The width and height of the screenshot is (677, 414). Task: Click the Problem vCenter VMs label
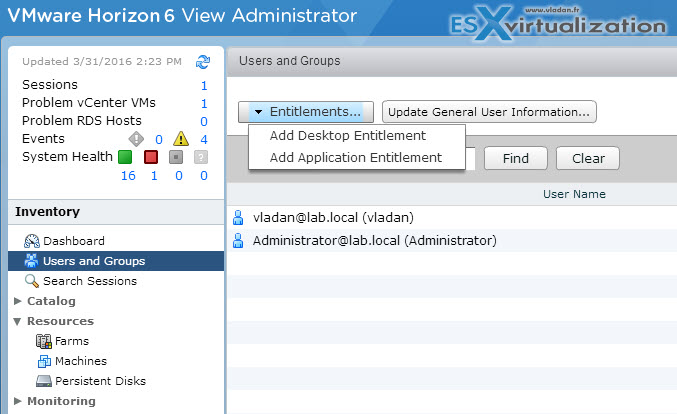tap(89, 103)
